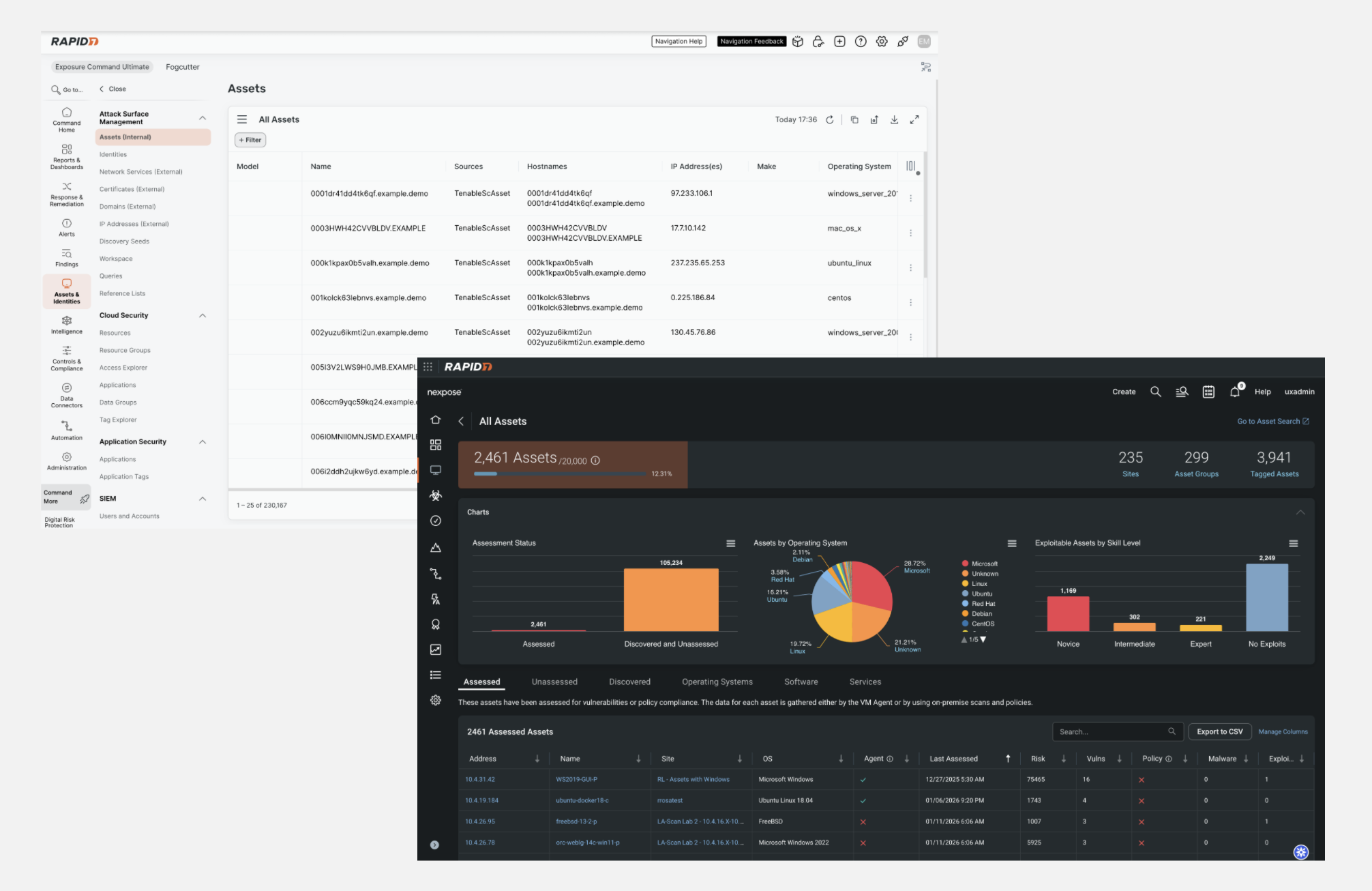Open the Go to Asset Search link
The image size is (1372, 891).
[1273, 421]
